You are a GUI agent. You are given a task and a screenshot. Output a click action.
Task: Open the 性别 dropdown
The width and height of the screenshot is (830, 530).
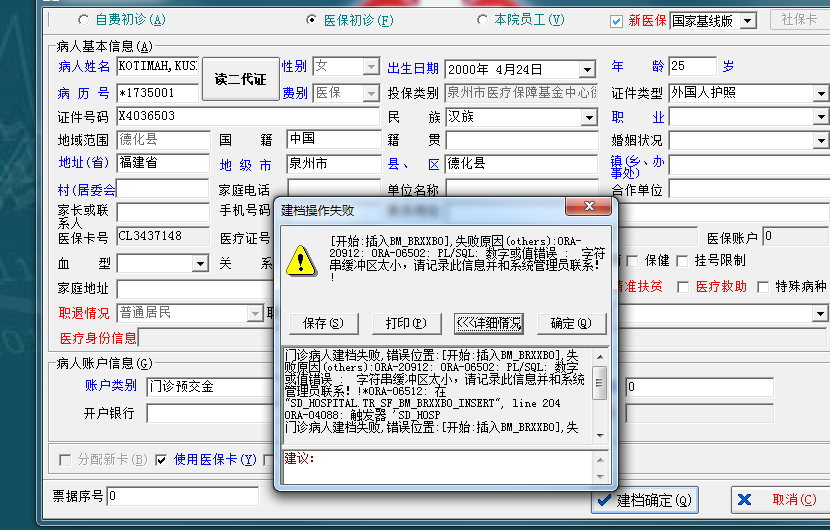tap(371, 67)
